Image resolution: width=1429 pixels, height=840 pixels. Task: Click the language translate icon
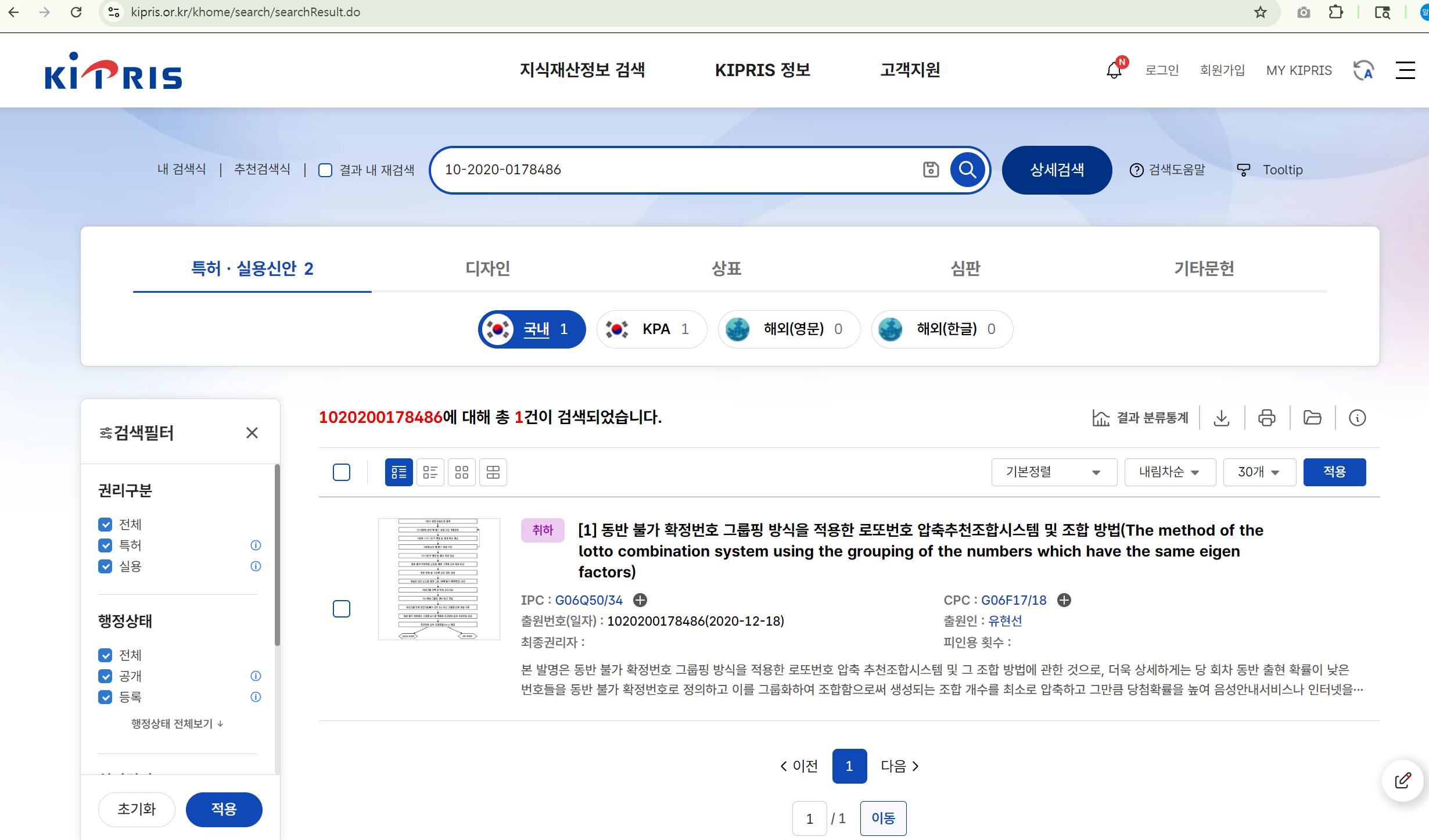tap(1363, 70)
